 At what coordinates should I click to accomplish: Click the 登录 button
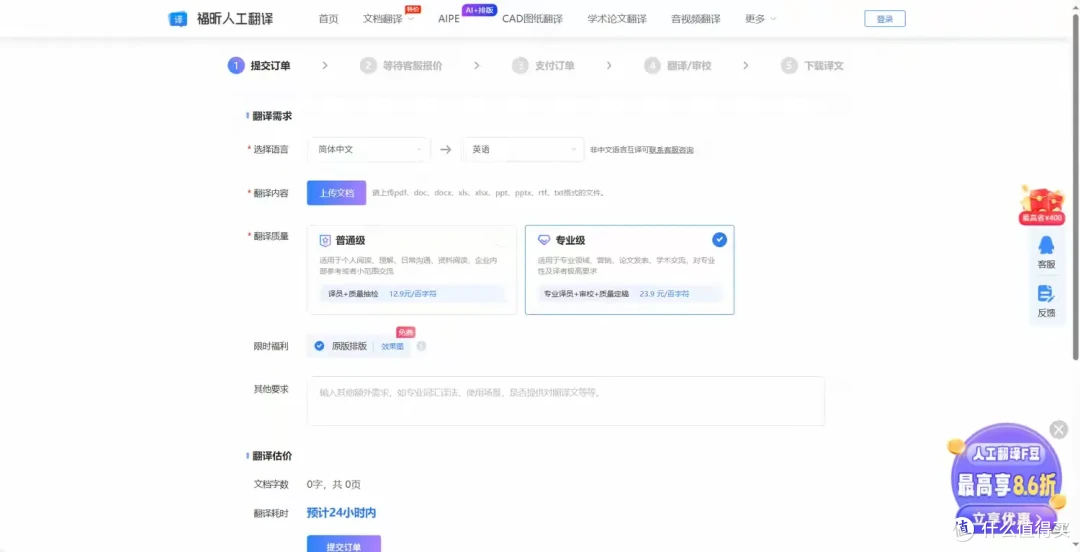click(885, 19)
